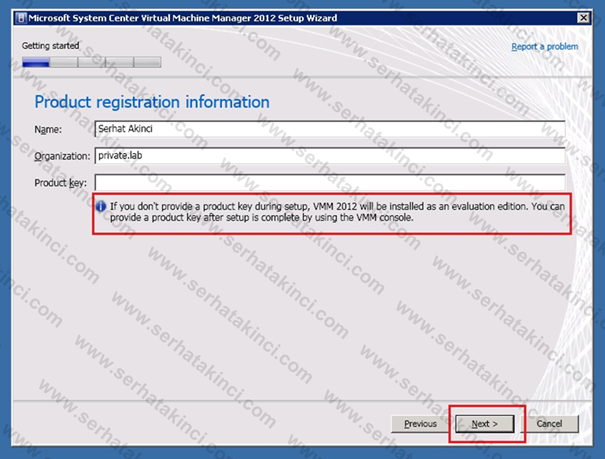Image resolution: width=605 pixels, height=459 pixels.
Task: Close the Setup Wizard window
Action: point(583,18)
